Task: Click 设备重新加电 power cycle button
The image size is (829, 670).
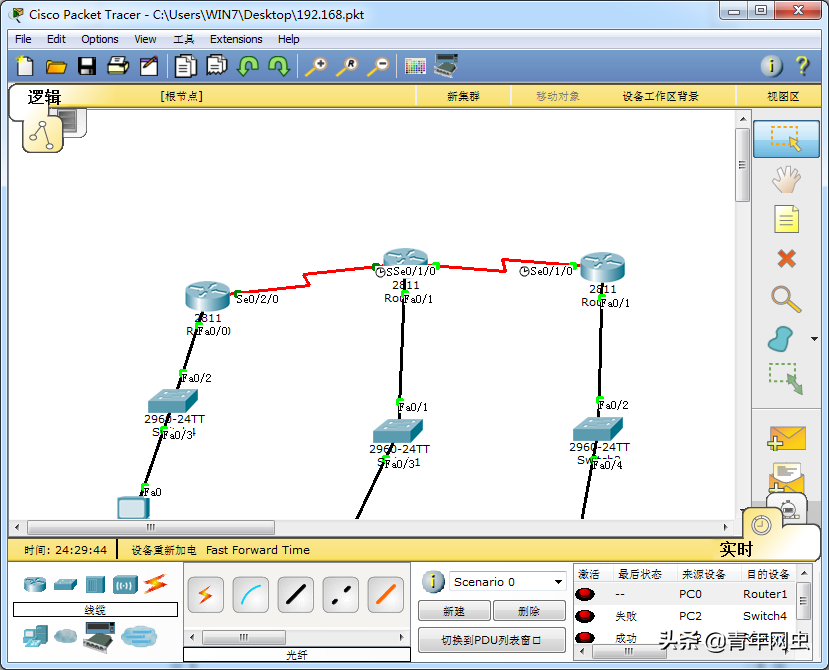Action: (163, 550)
